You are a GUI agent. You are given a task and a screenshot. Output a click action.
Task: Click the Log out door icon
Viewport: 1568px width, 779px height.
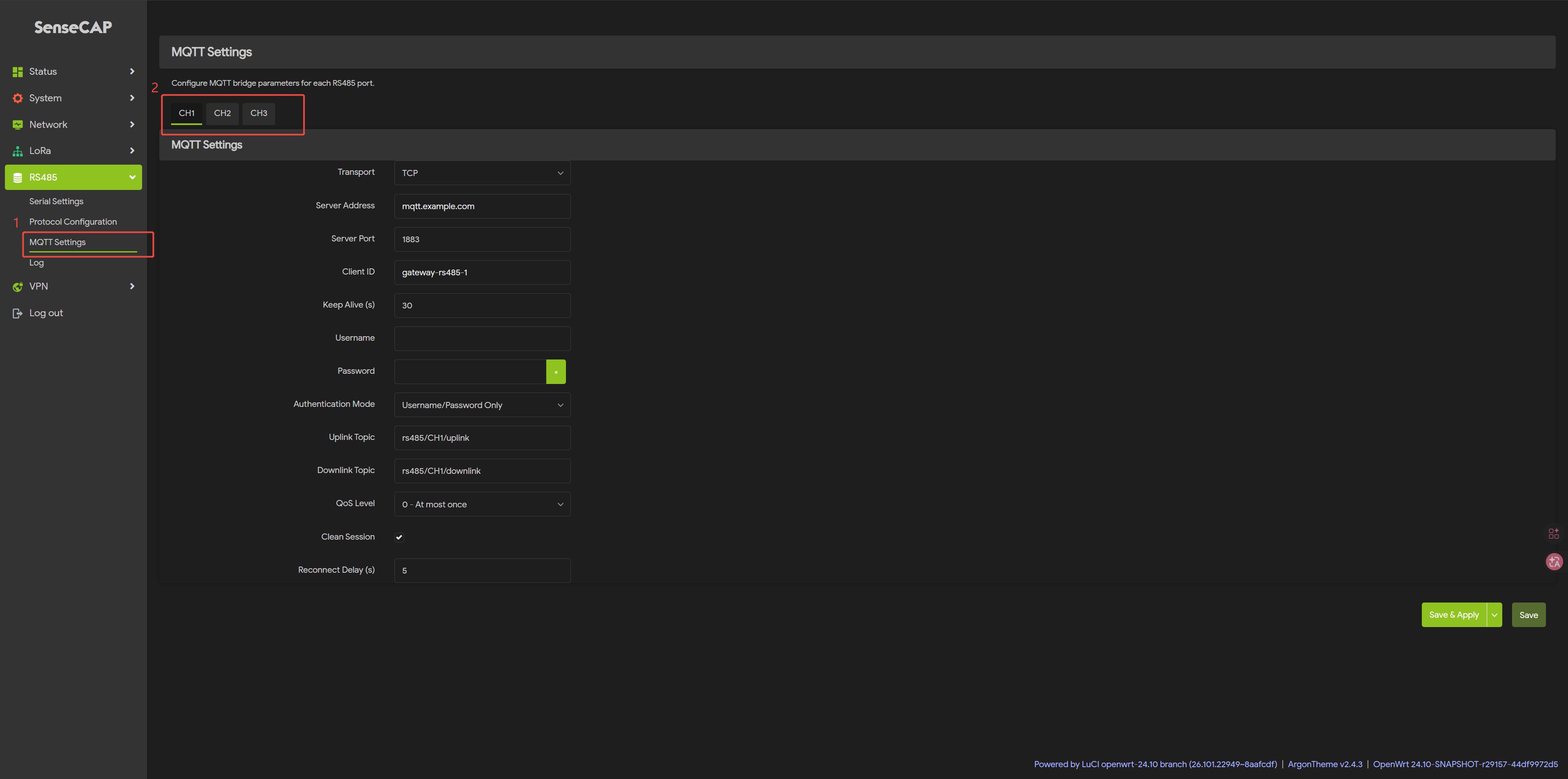[18, 313]
